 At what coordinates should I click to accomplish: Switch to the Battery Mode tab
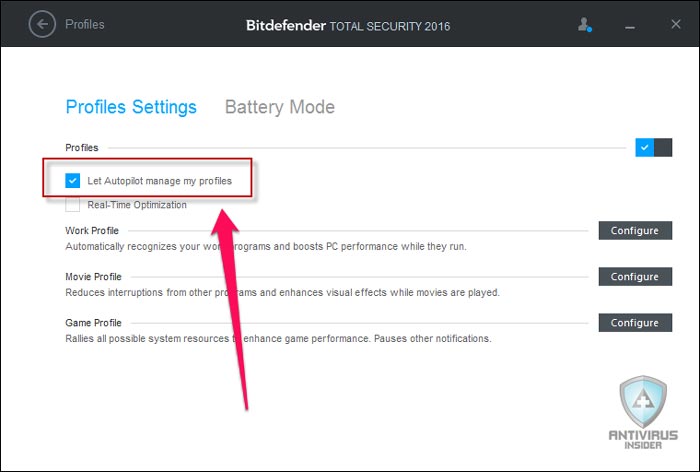pos(280,107)
